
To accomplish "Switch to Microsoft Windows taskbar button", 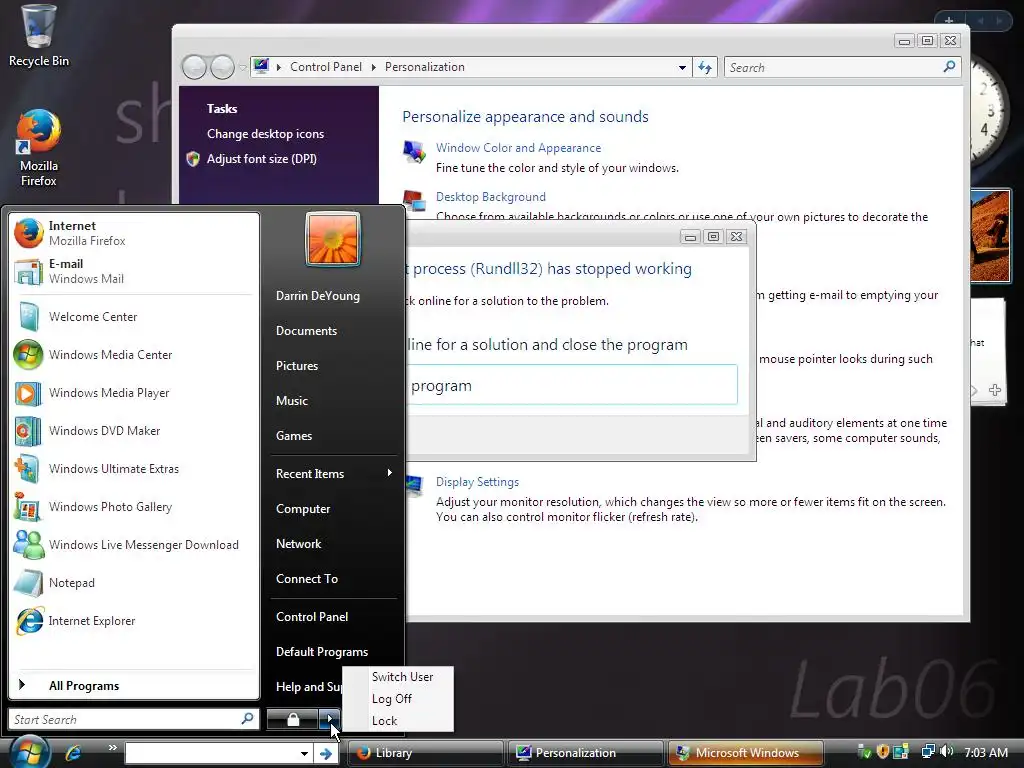I will [745, 753].
